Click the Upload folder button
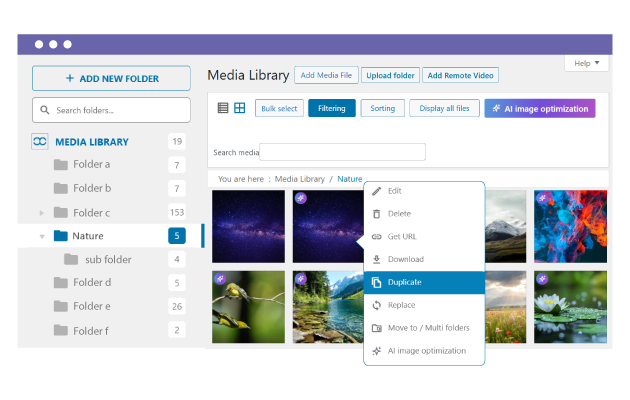630x400 pixels. pyautogui.click(x=390, y=75)
